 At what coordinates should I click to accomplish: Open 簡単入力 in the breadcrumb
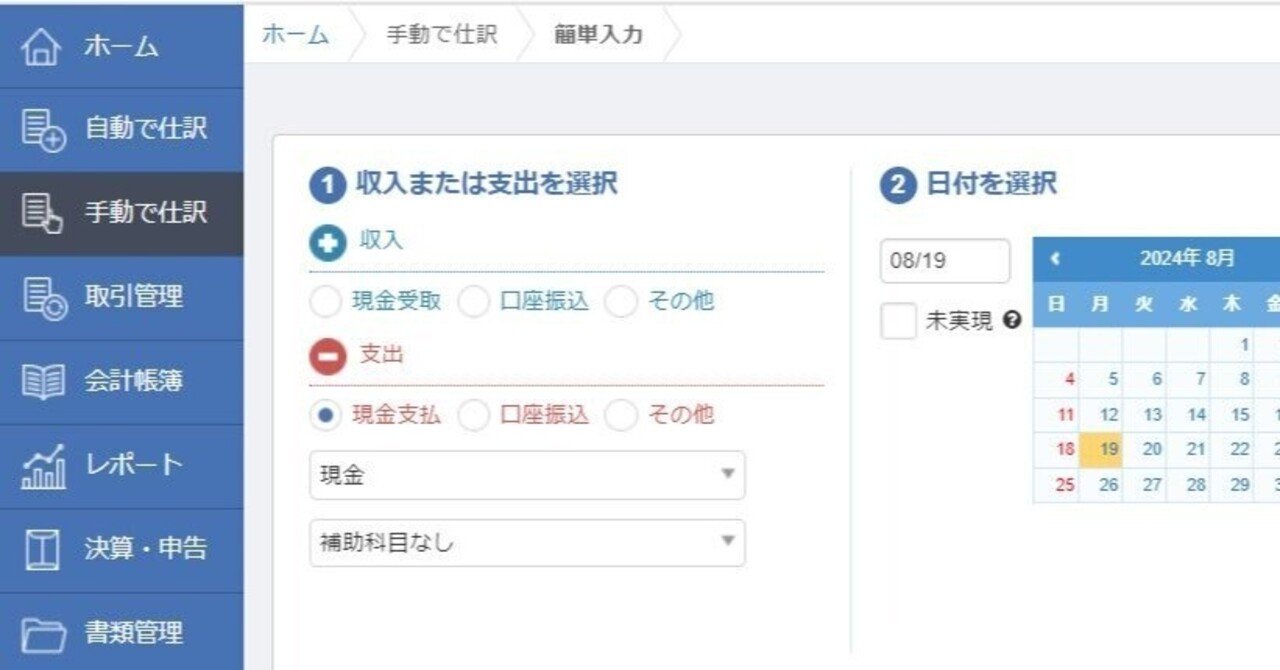(x=595, y=34)
